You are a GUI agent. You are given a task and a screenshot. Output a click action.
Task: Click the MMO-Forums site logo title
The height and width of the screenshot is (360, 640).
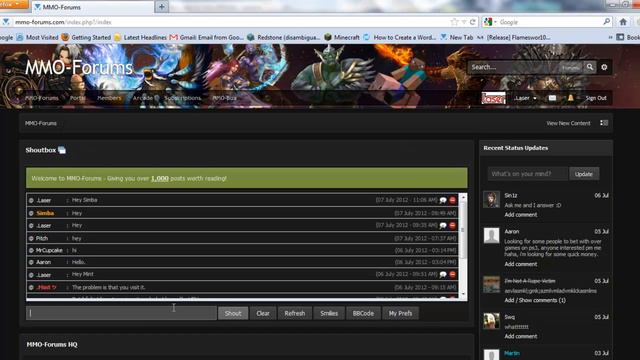[79, 67]
